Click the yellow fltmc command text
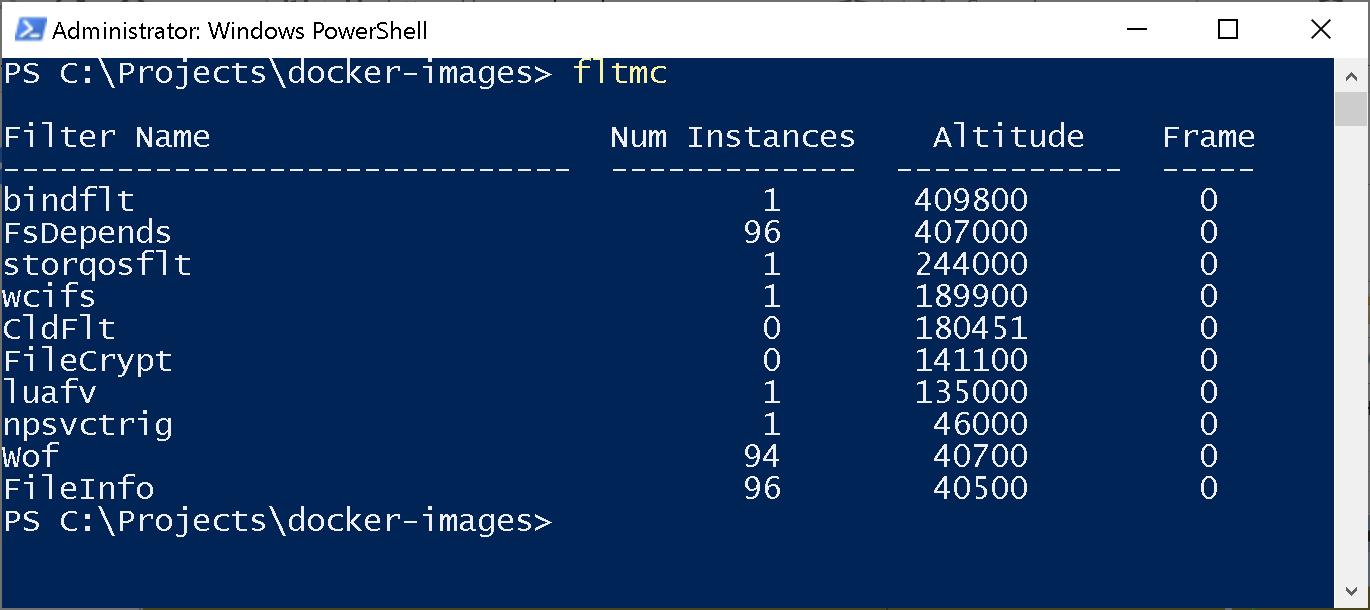 (x=620, y=74)
